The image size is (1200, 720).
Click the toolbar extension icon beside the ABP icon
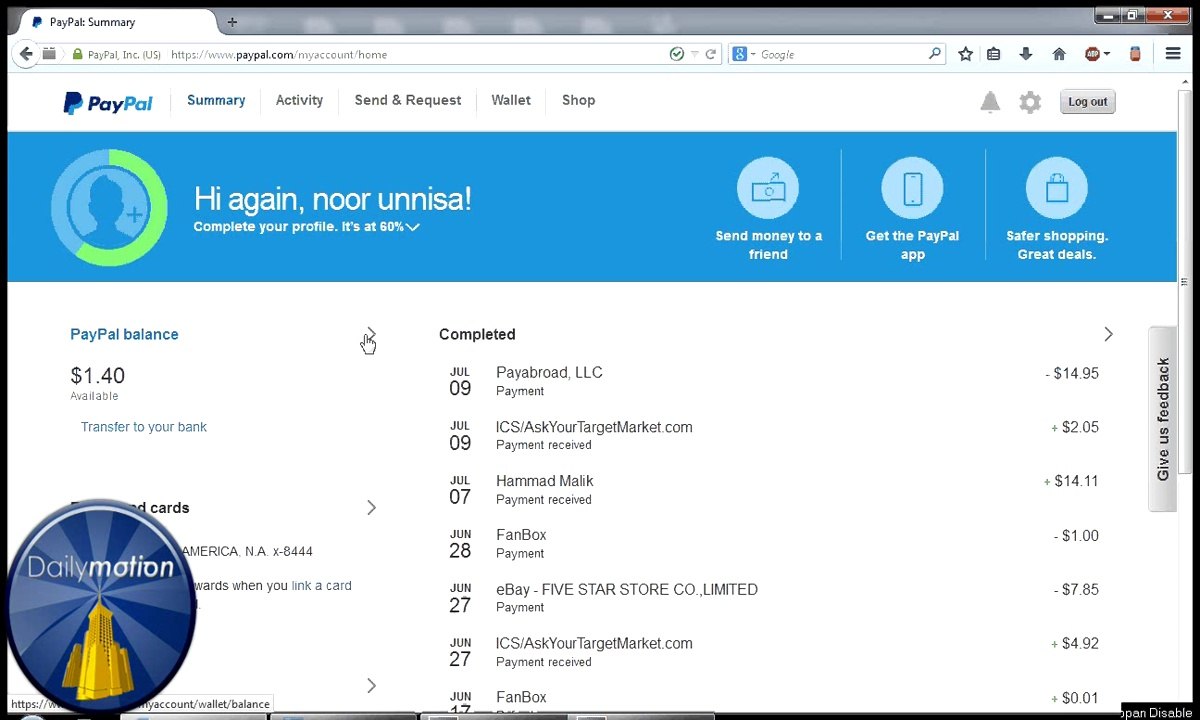pos(1135,54)
